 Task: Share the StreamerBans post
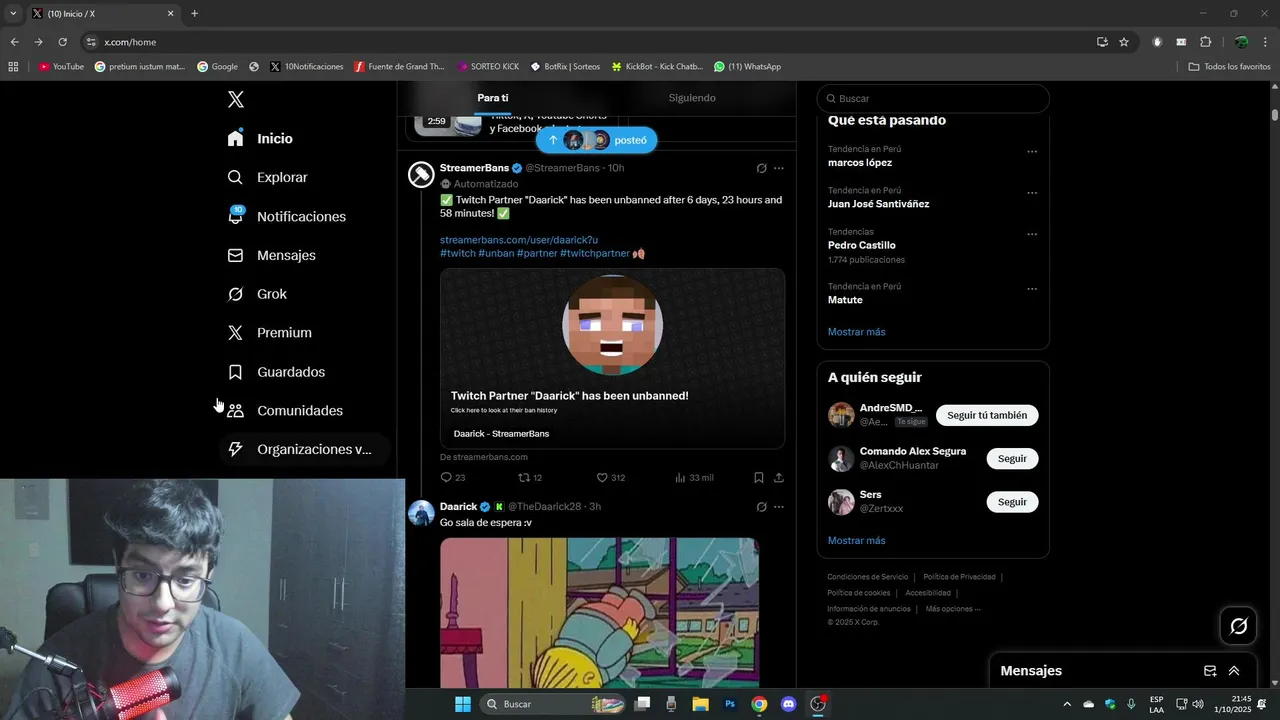[779, 478]
